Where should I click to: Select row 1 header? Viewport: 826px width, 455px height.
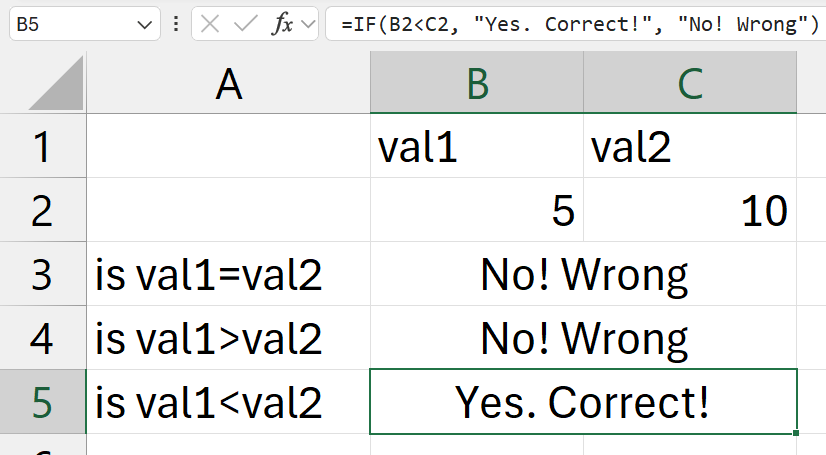pos(42,147)
